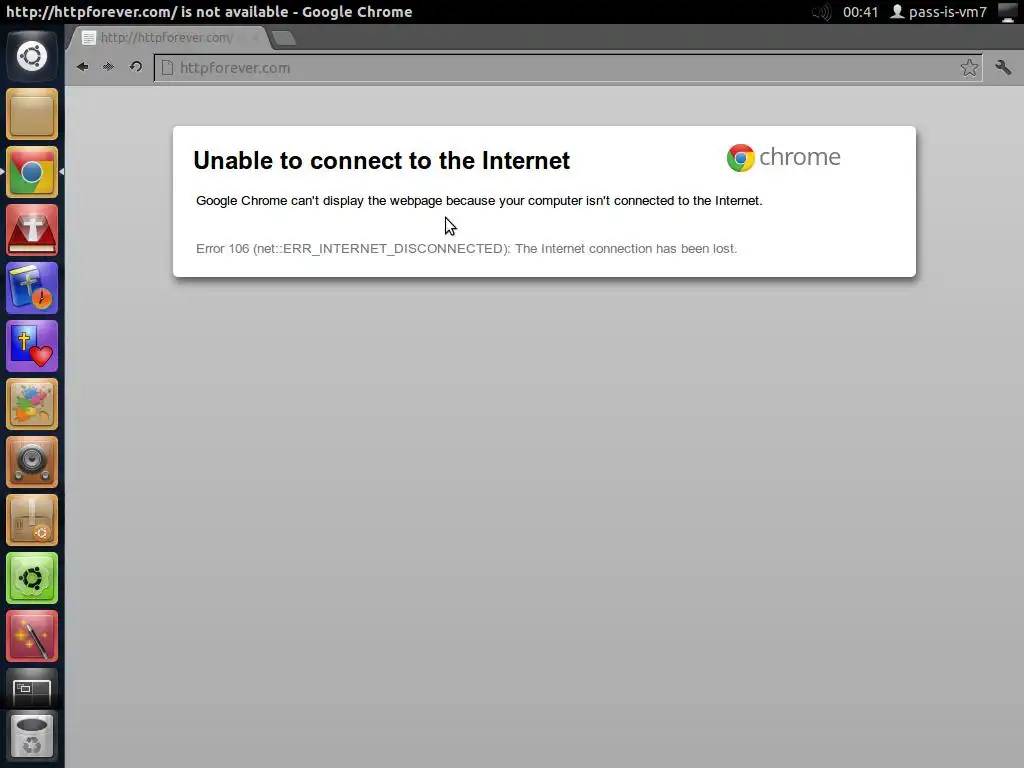The width and height of the screenshot is (1024, 768).
Task: Open the file manager from the launcher
Action: pos(32,114)
